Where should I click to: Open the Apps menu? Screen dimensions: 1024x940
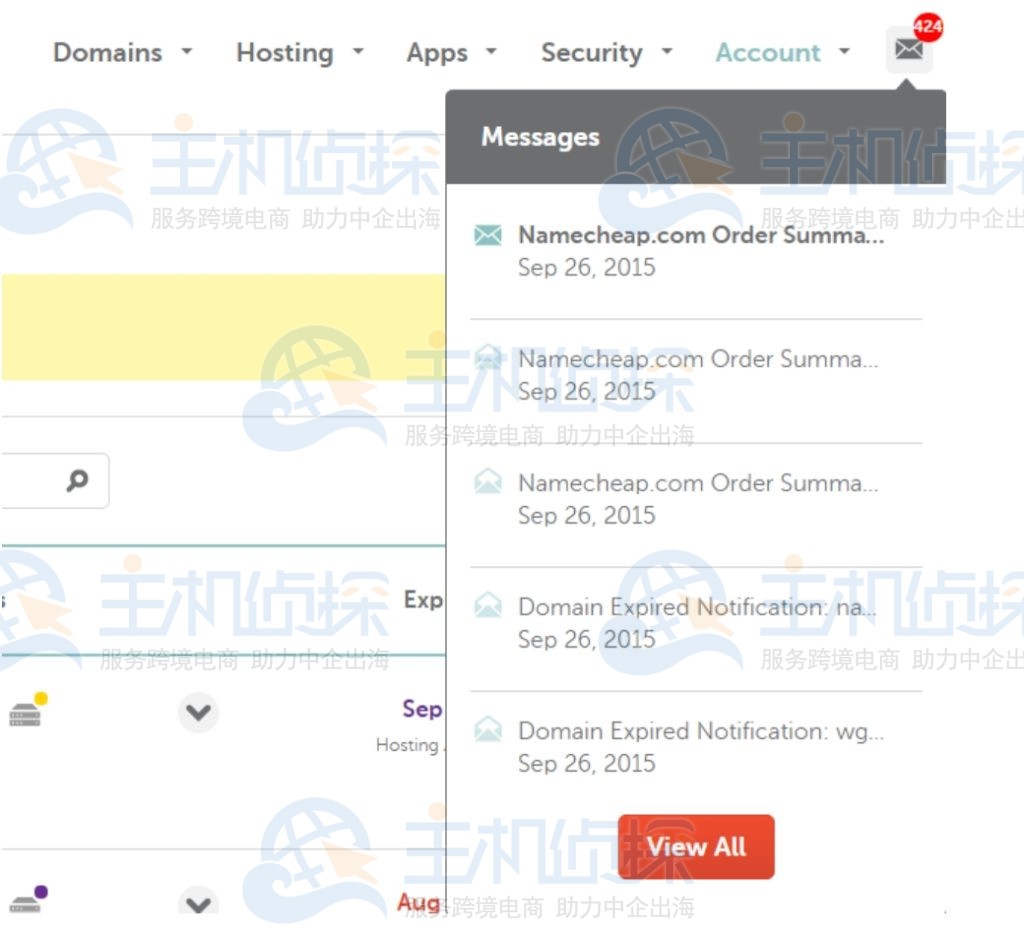(x=437, y=53)
